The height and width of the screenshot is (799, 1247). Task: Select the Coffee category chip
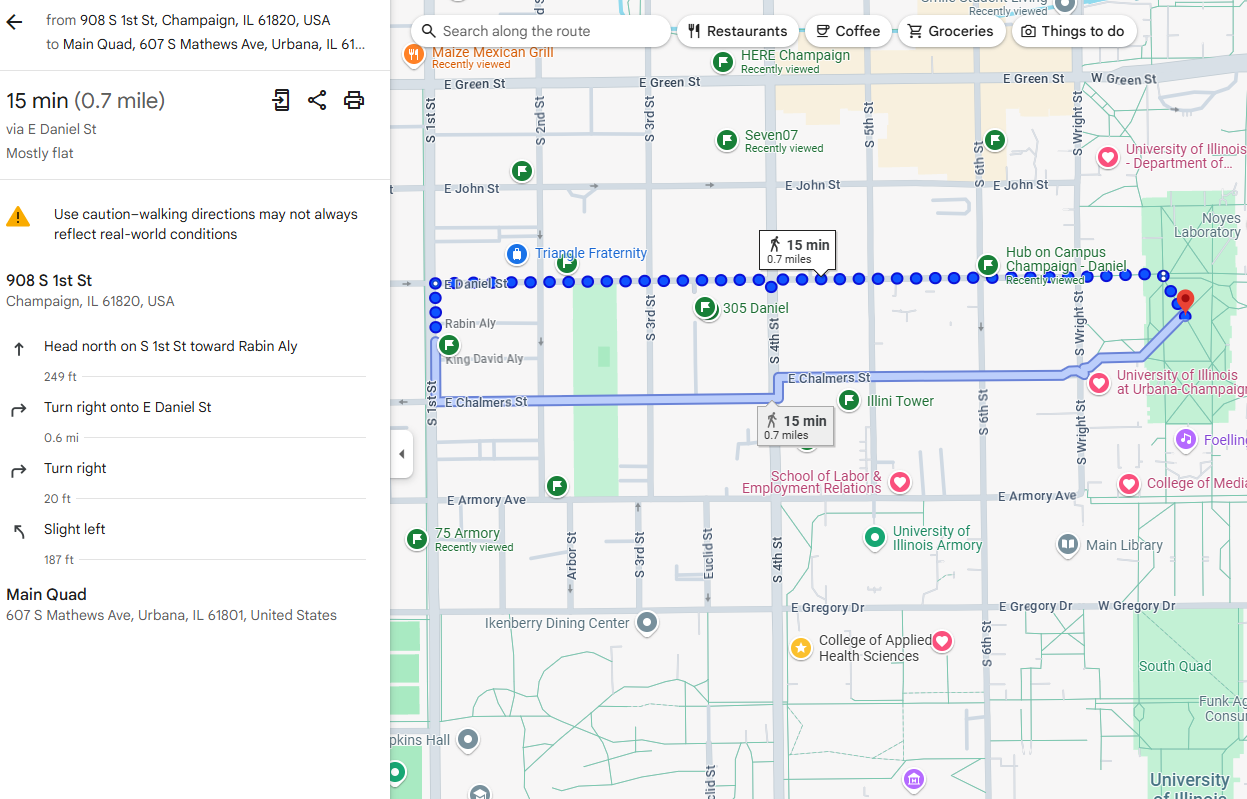pyautogui.click(x=848, y=31)
